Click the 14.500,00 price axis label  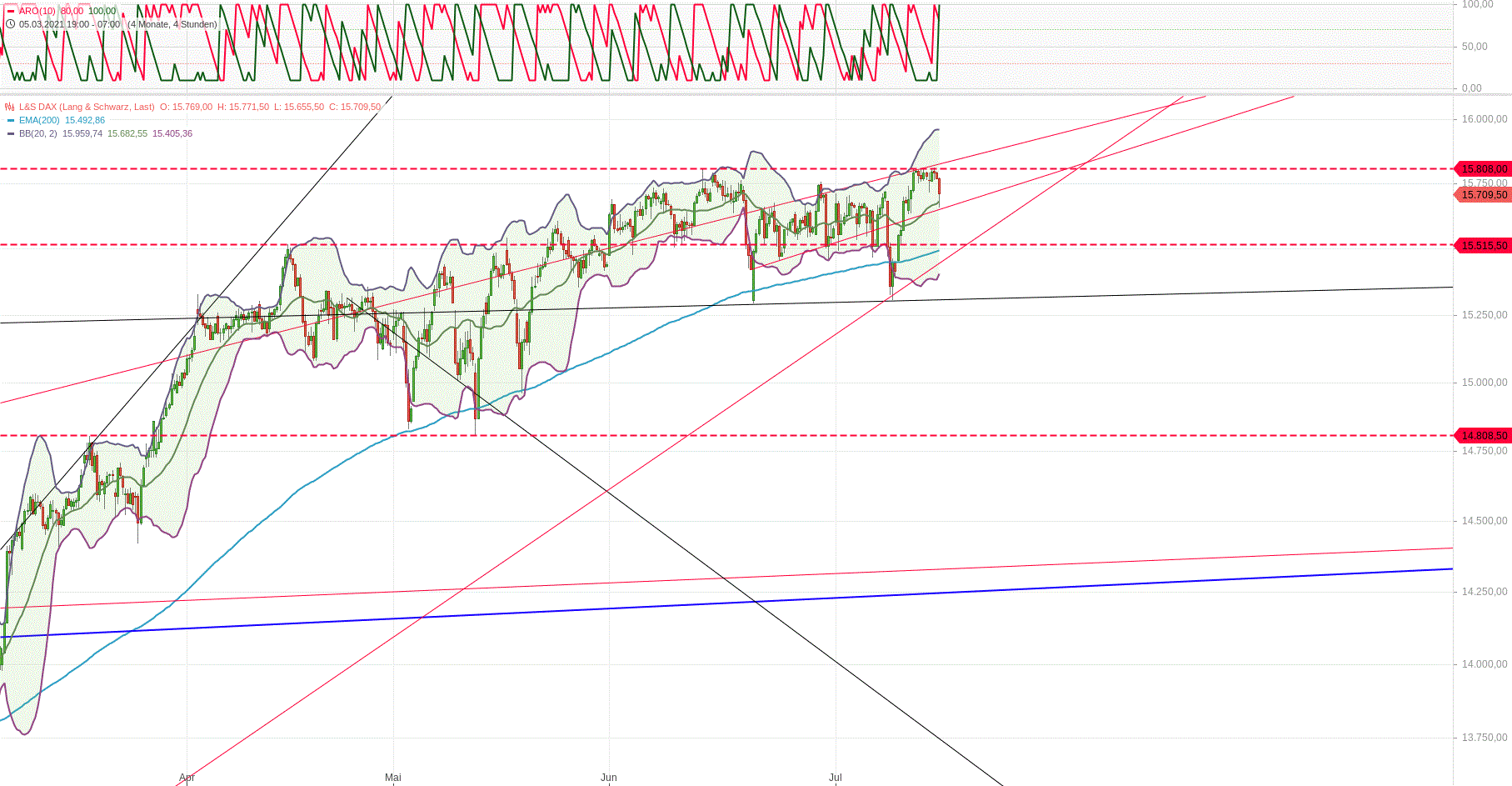coord(1485,521)
